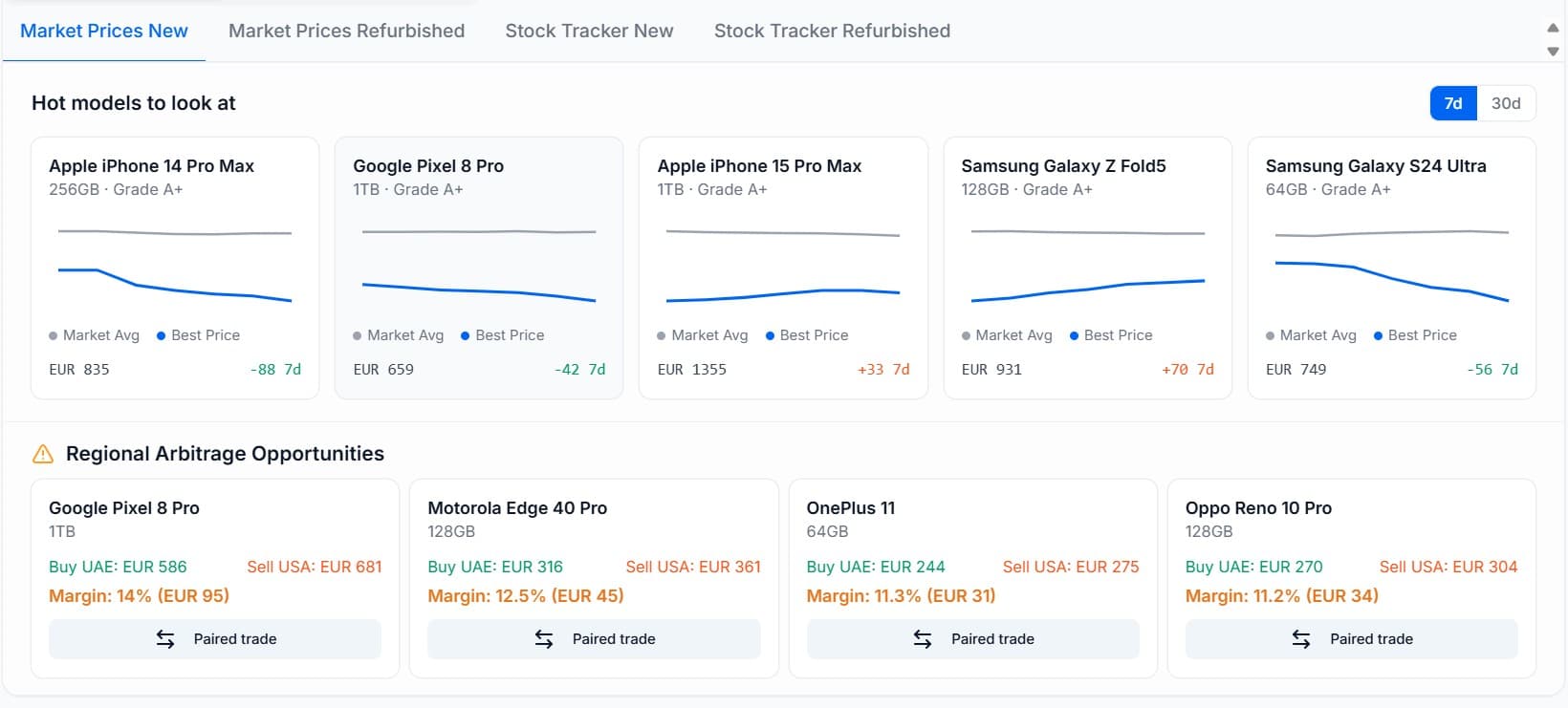Image resolution: width=1568 pixels, height=708 pixels.
Task: Click the scrollbar down arrow
Action: (1553, 52)
